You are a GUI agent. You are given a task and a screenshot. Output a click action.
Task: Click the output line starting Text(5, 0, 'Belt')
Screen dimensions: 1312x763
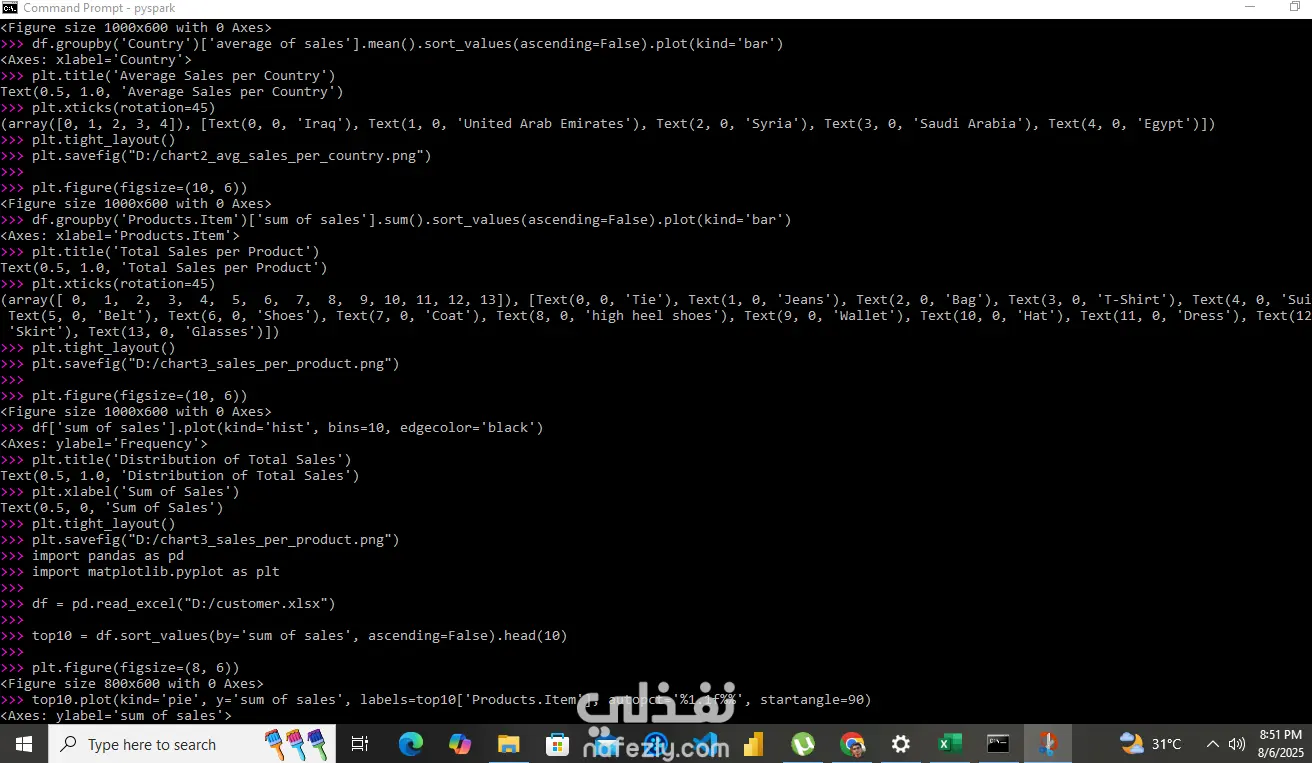click(x=660, y=315)
